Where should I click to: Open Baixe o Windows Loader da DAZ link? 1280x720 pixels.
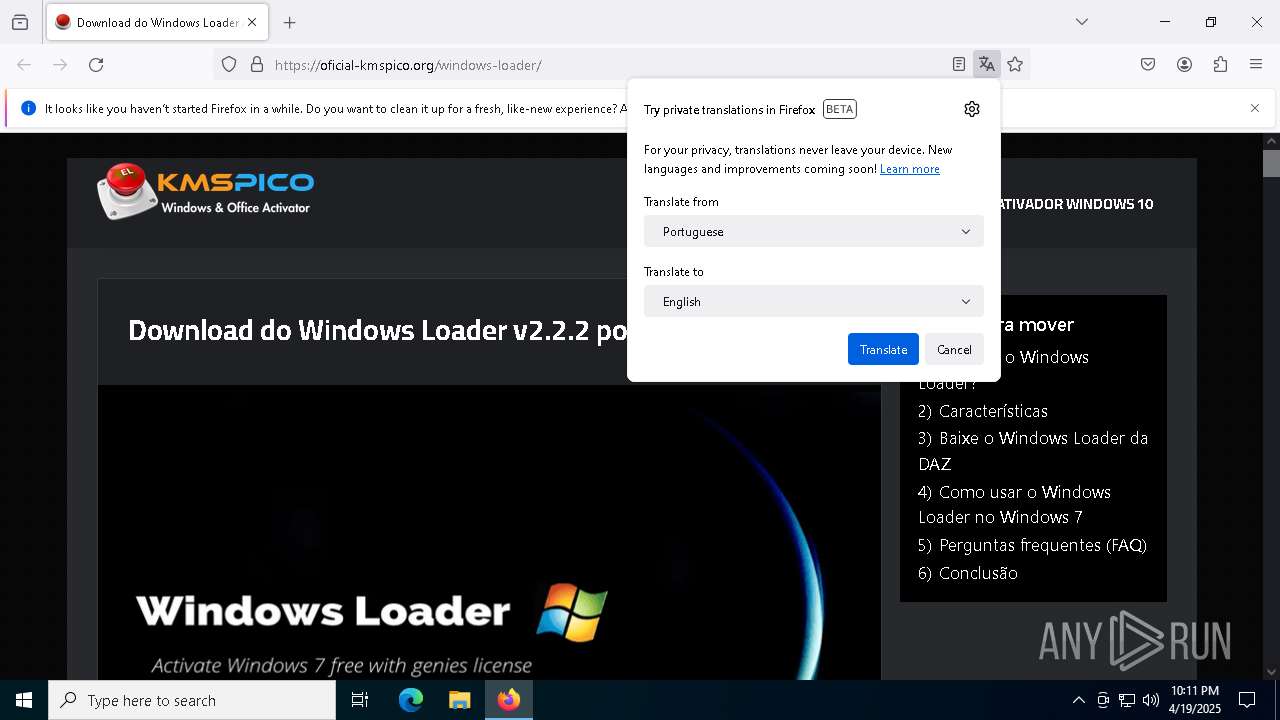click(x=1033, y=451)
